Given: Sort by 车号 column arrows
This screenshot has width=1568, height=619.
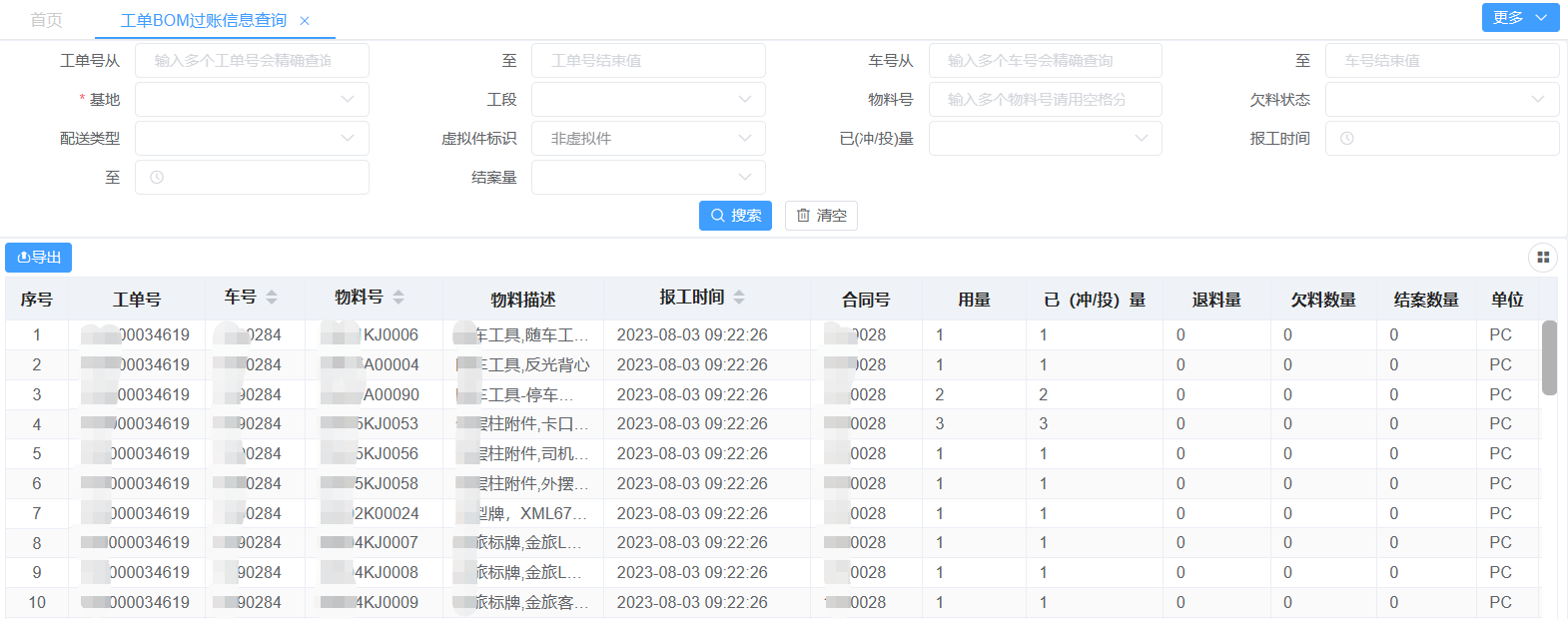Looking at the screenshot, I should click(272, 298).
